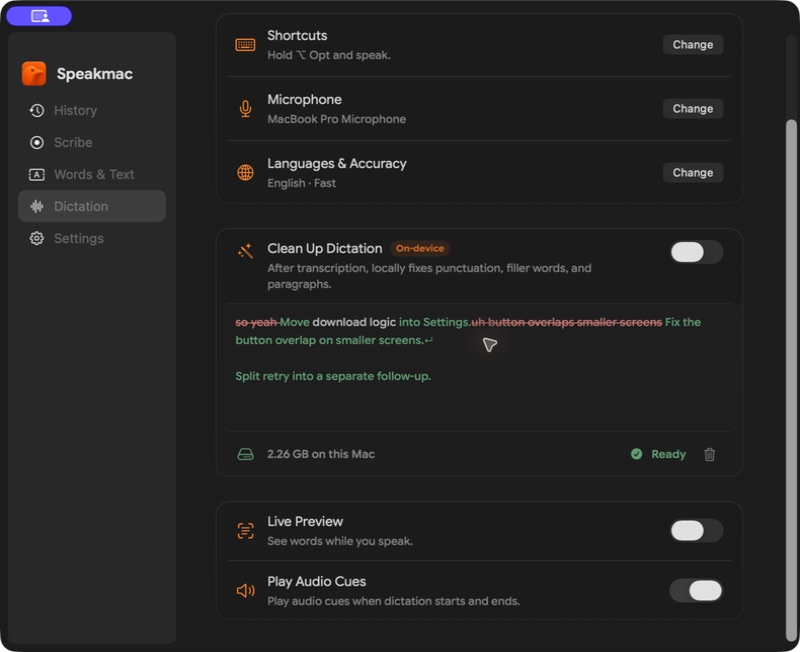Image resolution: width=800 pixels, height=652 pixels.
Task: Click 'See words while you speak.' text
Action: tap(340, 541)
